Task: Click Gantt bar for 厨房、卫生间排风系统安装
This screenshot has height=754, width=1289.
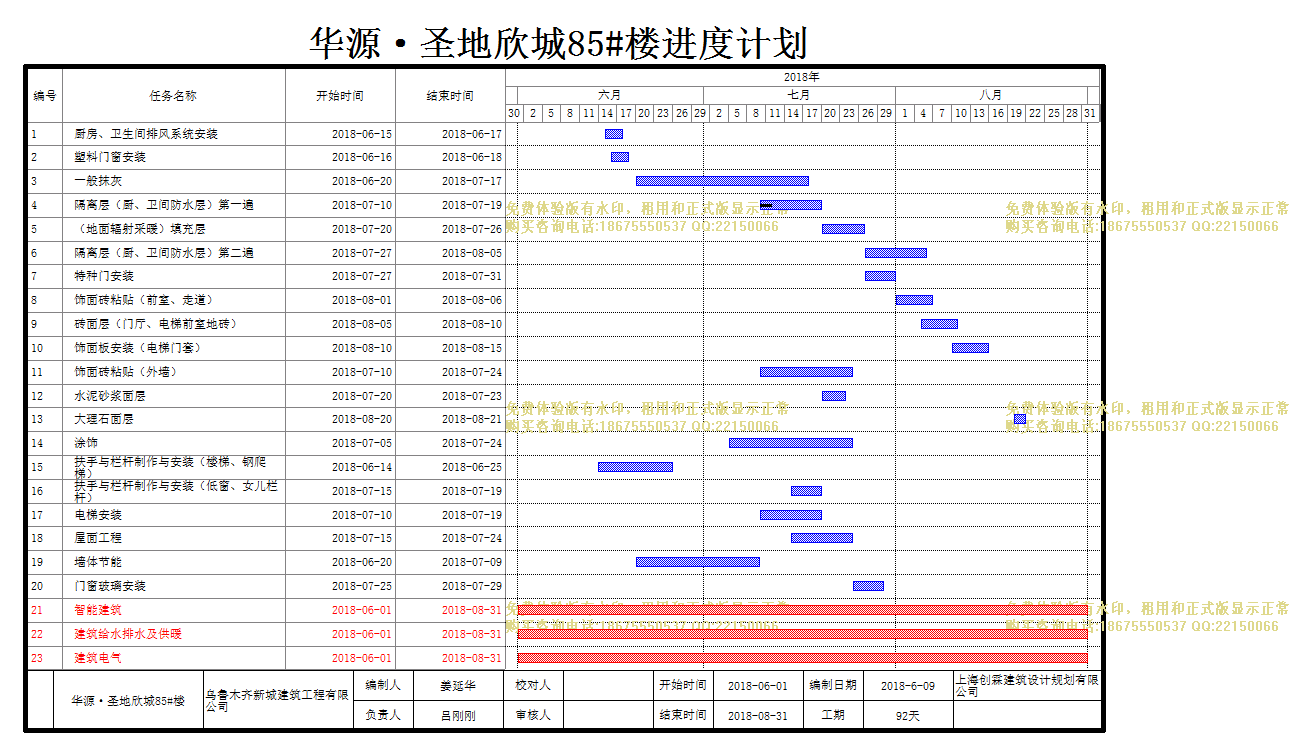Action: click(x=613, y=134)
